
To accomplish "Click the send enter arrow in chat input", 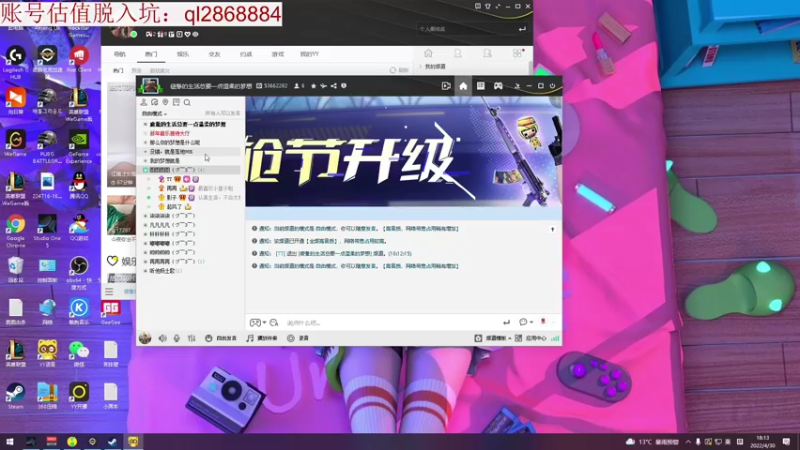I will 506,322.
